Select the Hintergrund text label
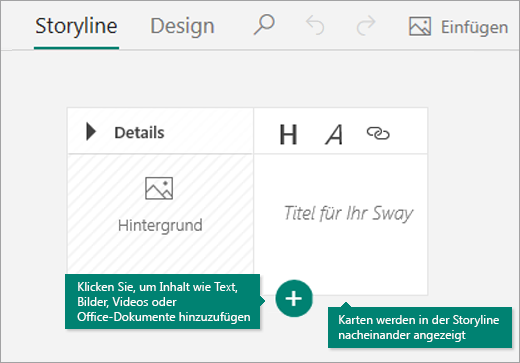Screen dimensions: 520x363 [x=160, y=225]
